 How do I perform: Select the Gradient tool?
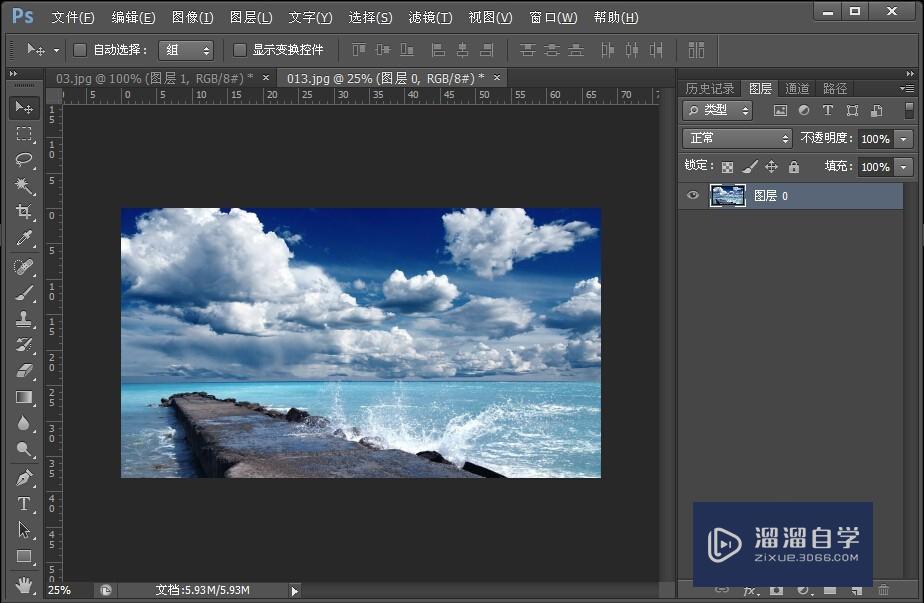click(24, 397)
